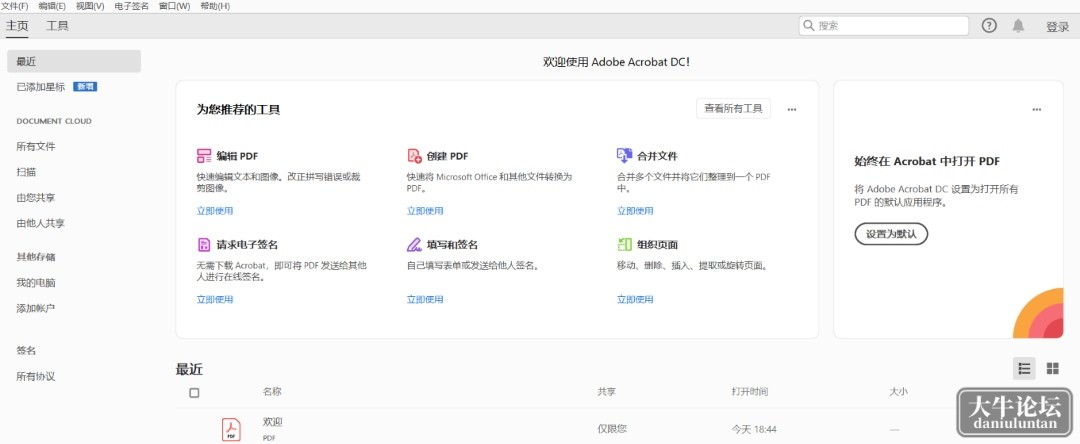The width and height of the screenshot is (1080, 444).
Task: Click the Edit PDF tool icon
Action: (204, 156)
